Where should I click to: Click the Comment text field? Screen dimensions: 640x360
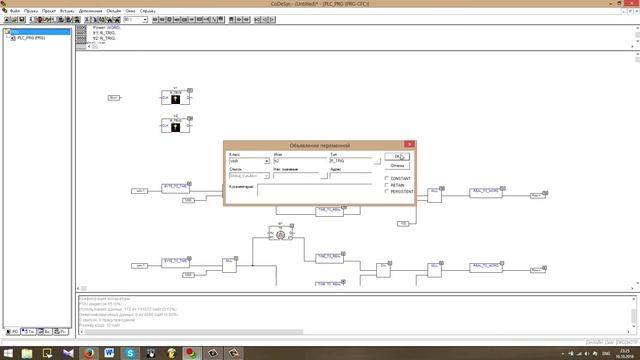point(314,190)
